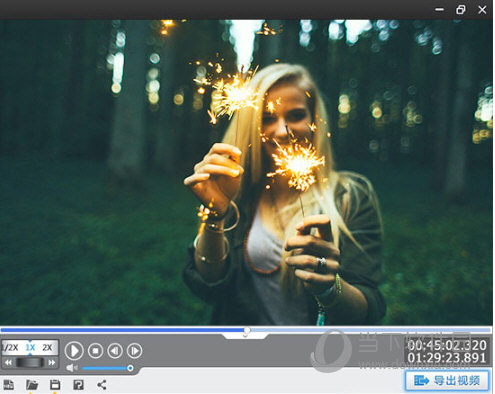Close the video editor window
The width and height of the screenshot is (495, 394).
click(x=482, y=10)
